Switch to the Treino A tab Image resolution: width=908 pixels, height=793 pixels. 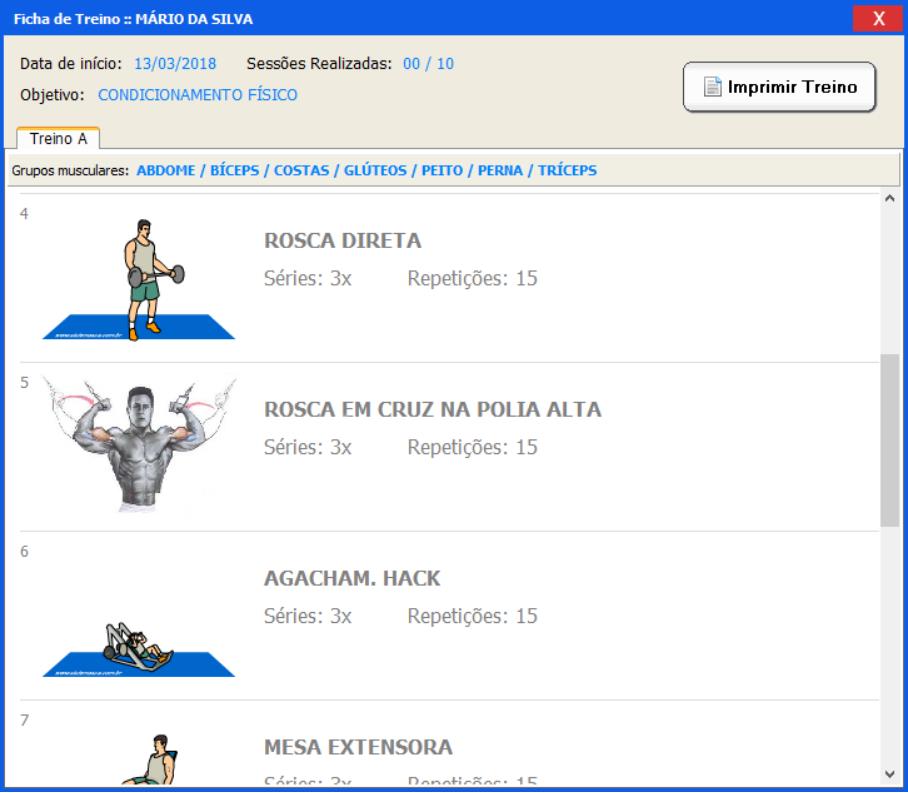pyautogui.click(x=58, y=139)
